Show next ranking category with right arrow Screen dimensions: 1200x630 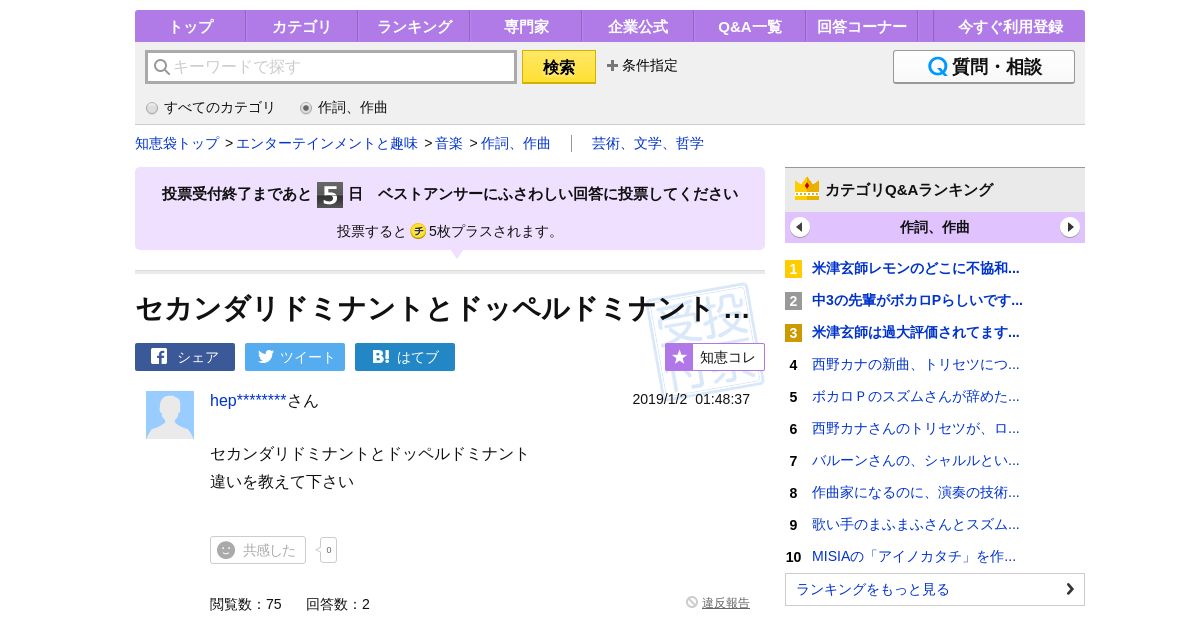tap(1070, 227)
